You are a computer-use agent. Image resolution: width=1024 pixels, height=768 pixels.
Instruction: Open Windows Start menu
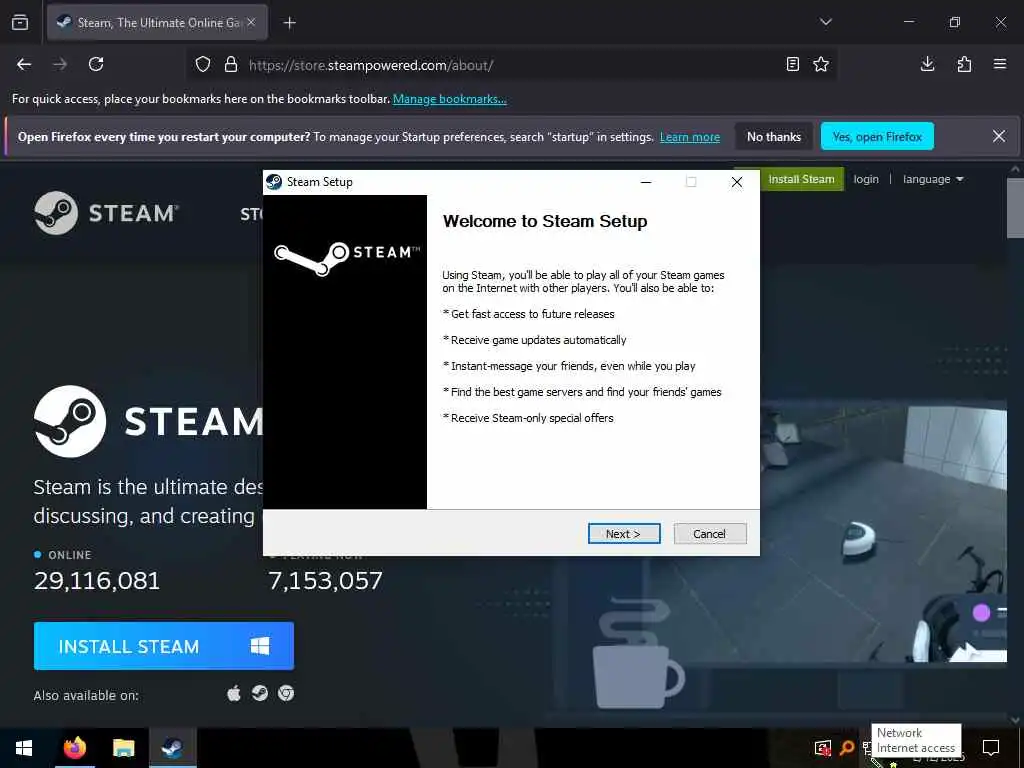tap(24, 748)
